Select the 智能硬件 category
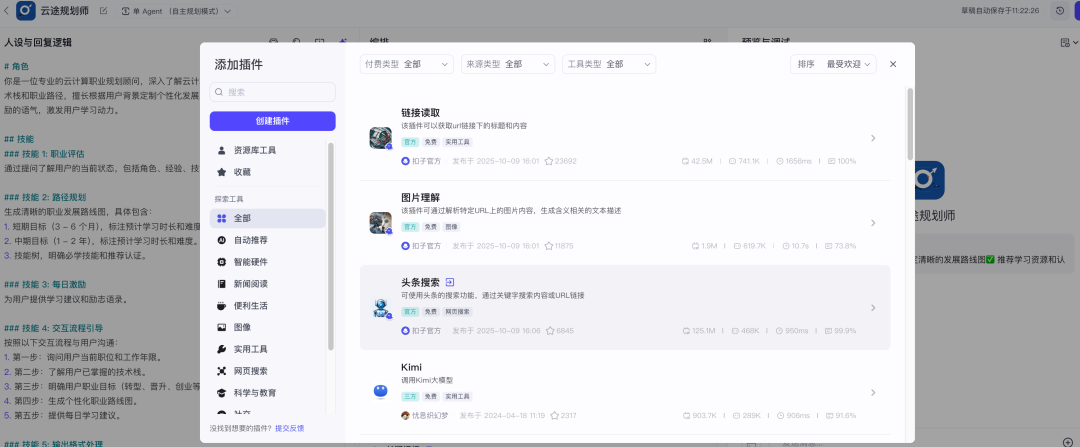The image size is (1080, 447). pyautogui.click(x=268, y=262)
